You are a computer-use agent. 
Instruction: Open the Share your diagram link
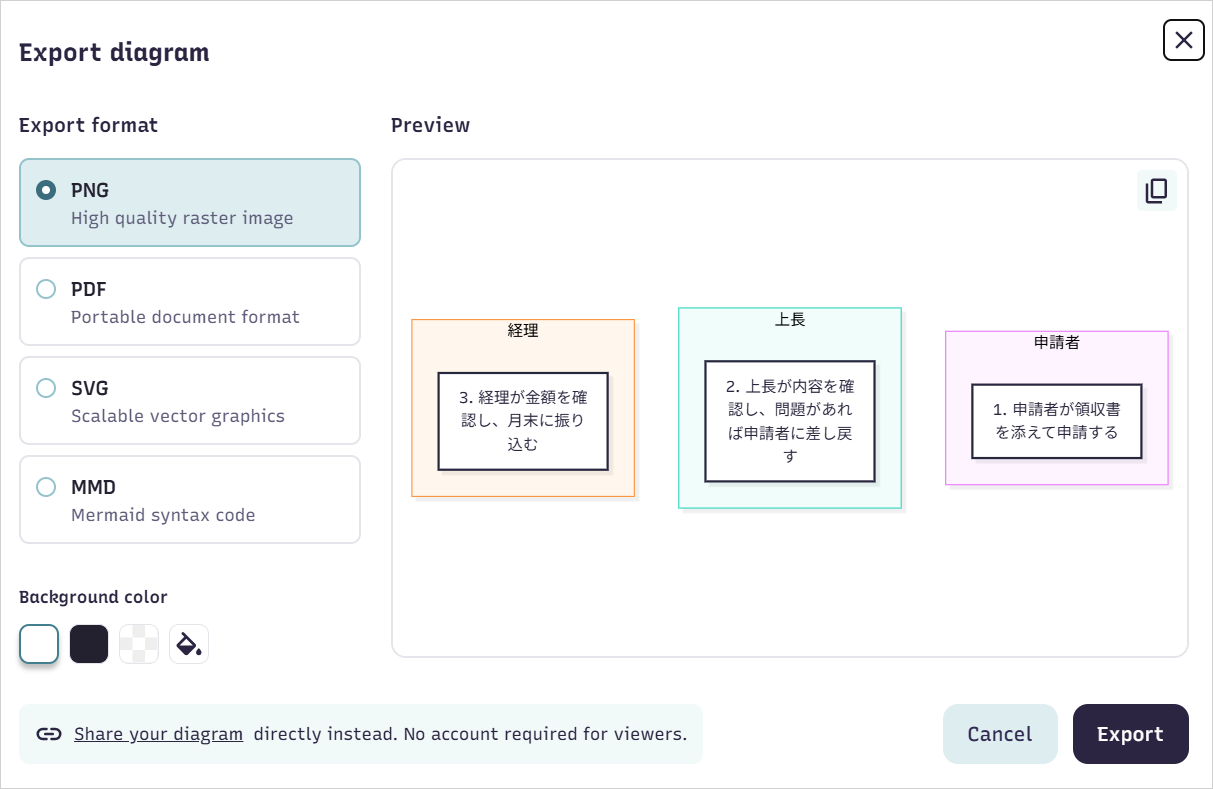coord(158,734)
